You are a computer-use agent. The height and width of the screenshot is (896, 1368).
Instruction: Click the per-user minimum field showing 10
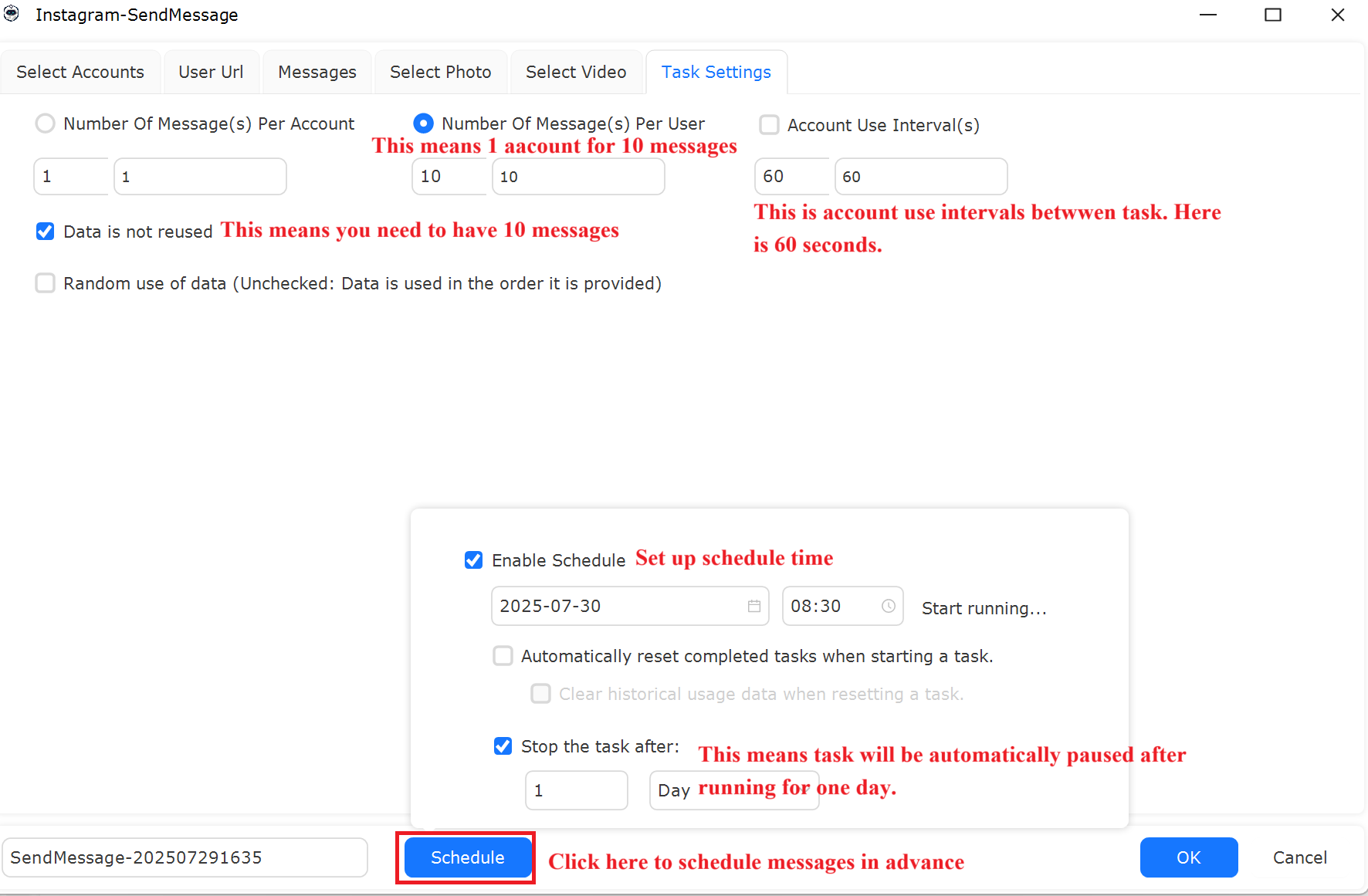tap(449, 176)
